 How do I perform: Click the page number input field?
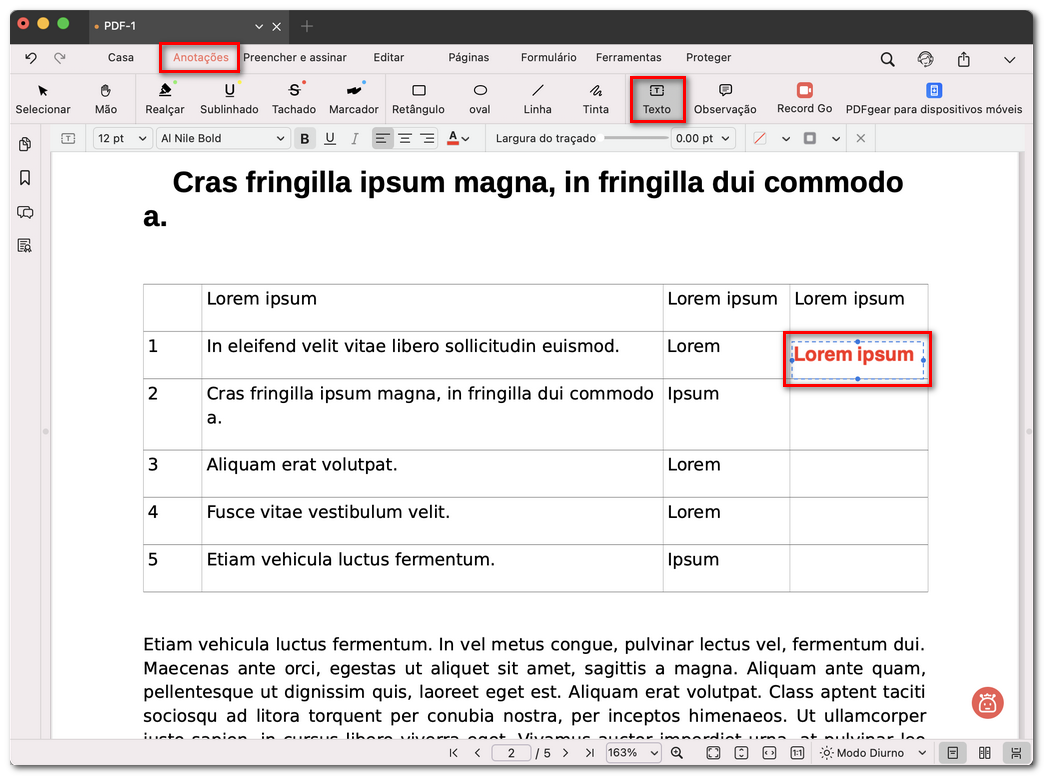(x=512, y=753)
